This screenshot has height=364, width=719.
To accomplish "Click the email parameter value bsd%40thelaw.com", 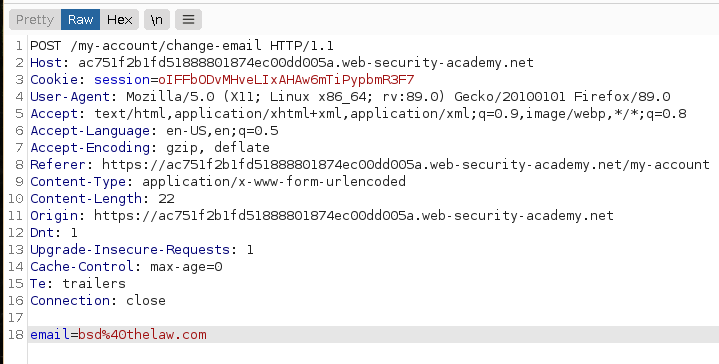I will click(x=142, y=335).
